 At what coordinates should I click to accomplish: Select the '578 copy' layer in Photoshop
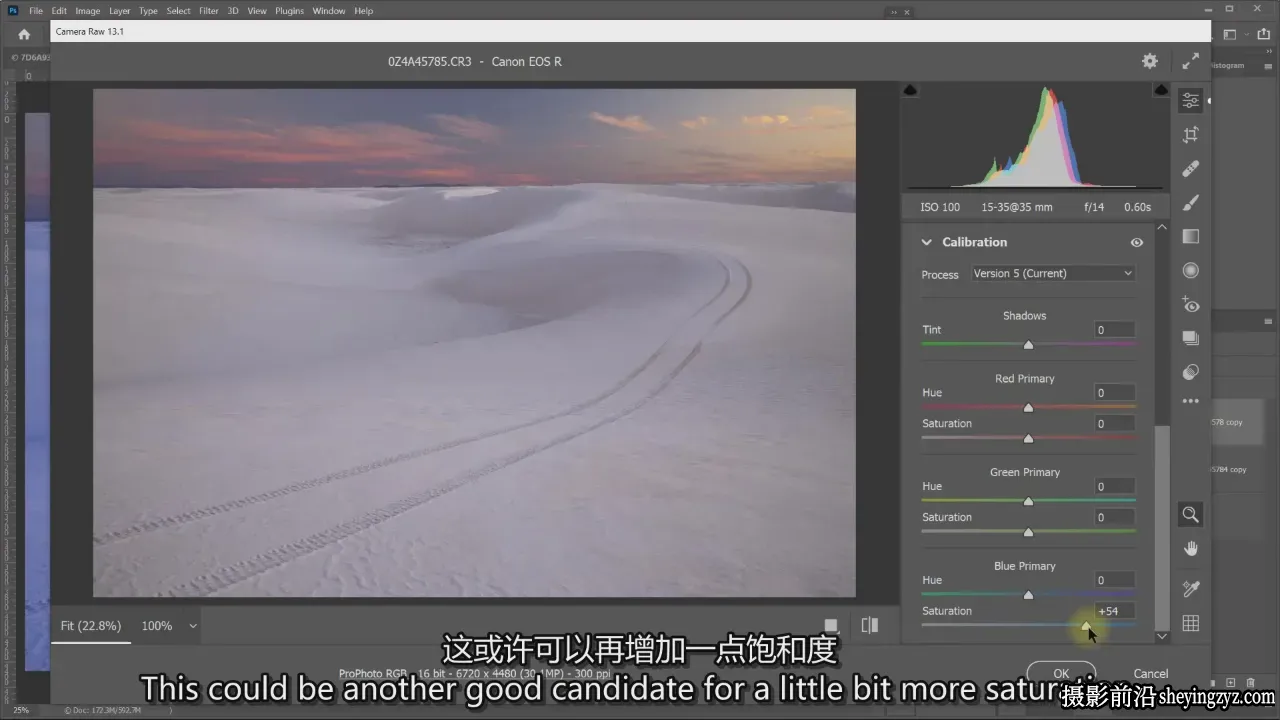[x=1237, y=422]
